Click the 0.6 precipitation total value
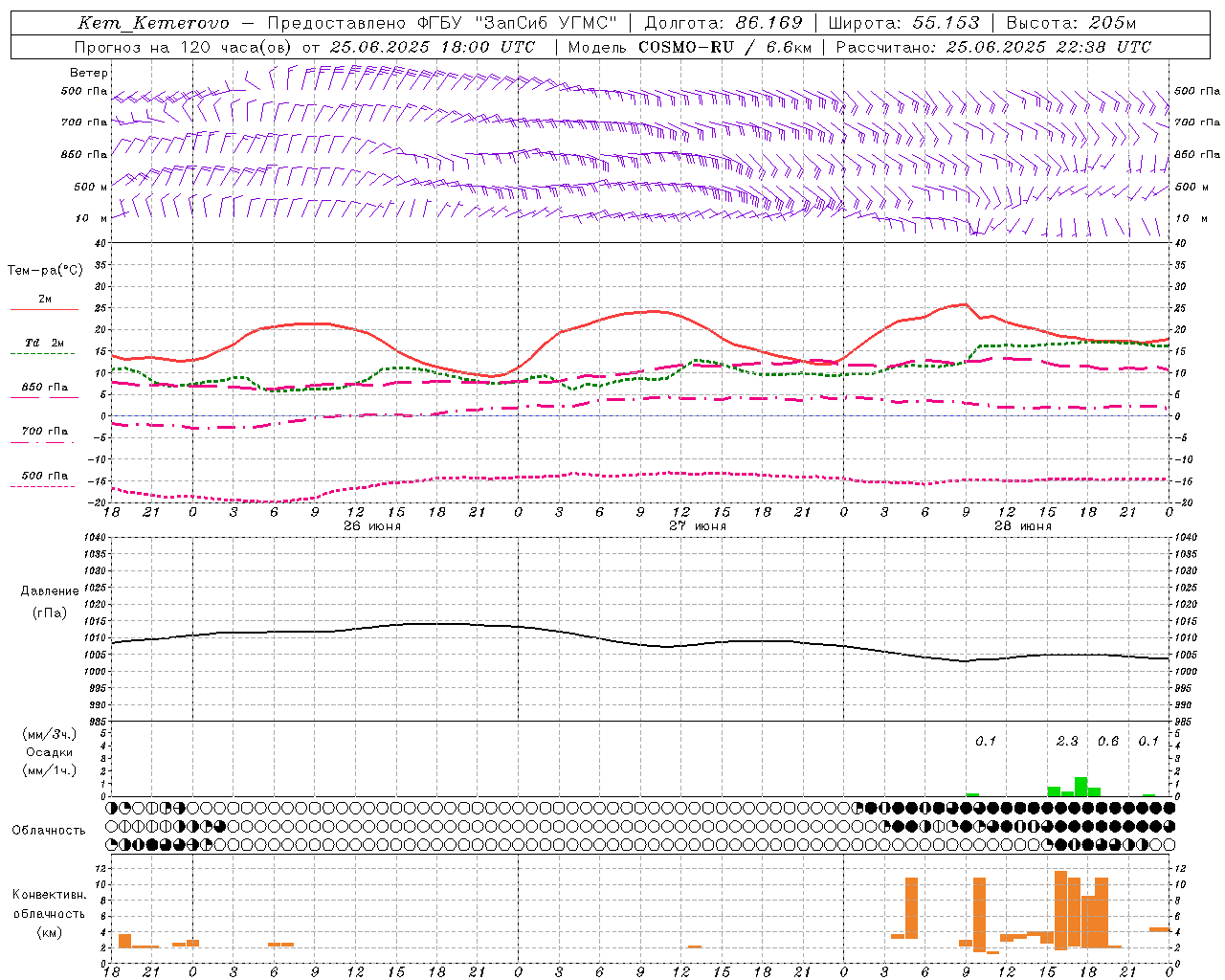This screenshot has height=980, width=1225. pos(1108,742)
